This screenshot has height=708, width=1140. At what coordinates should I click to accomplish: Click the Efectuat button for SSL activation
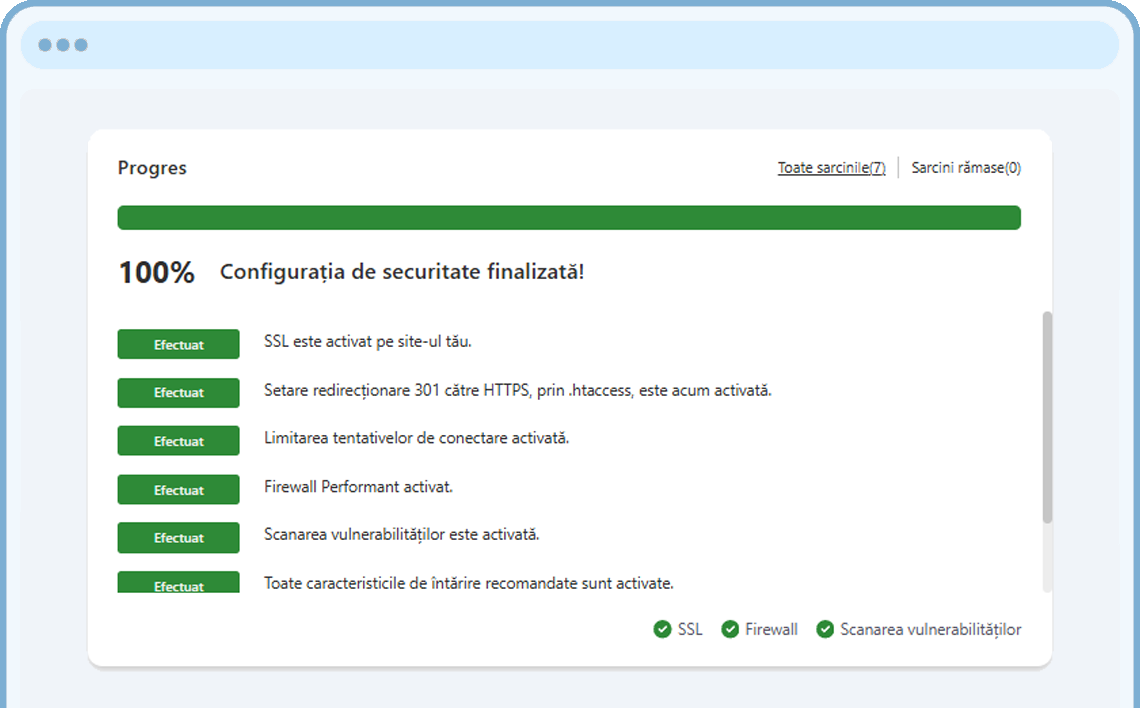pos(178,344)
